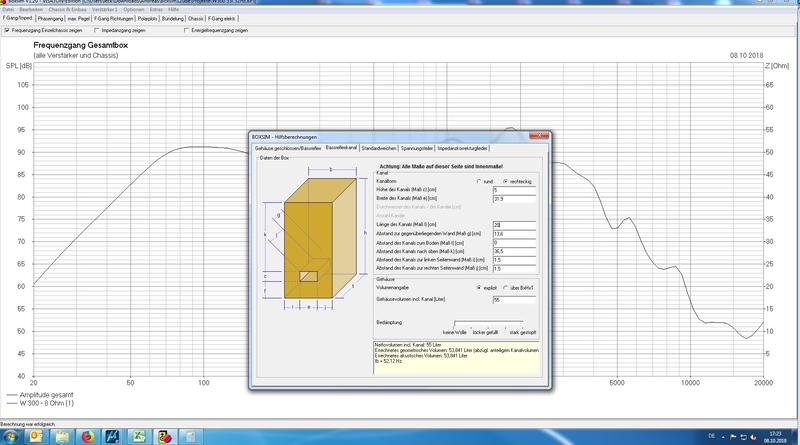Switch to the Phasengang tab
800x445 pixels.
tap(51, 19)
